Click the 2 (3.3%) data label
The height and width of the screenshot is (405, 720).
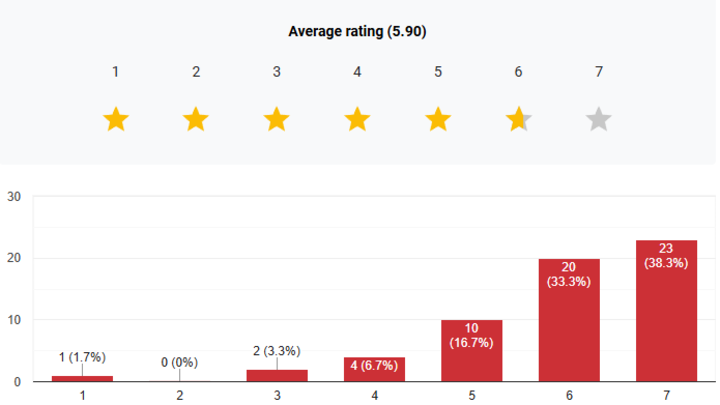(277, 351)
